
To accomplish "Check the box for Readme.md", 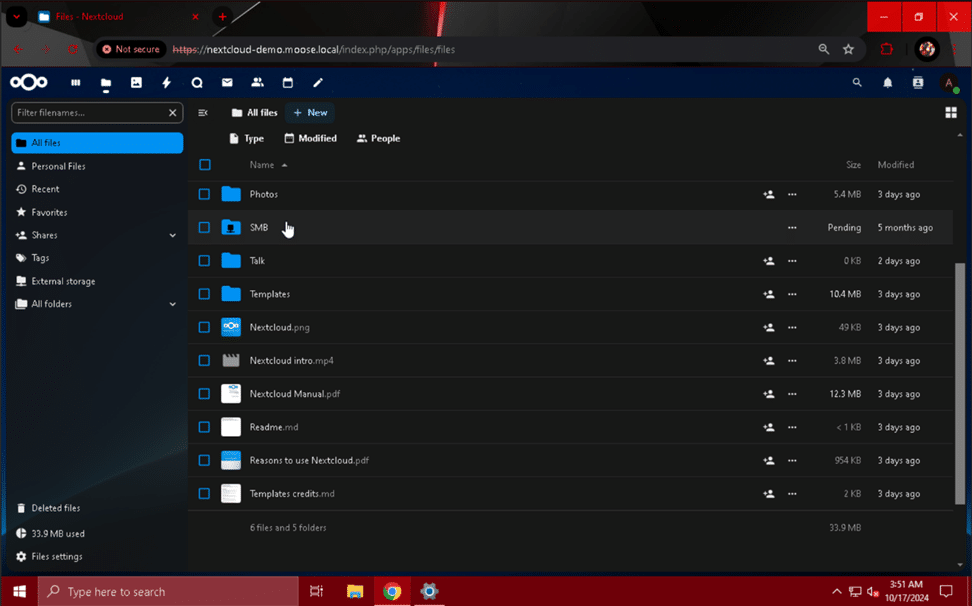I will [x=204, y=427].
